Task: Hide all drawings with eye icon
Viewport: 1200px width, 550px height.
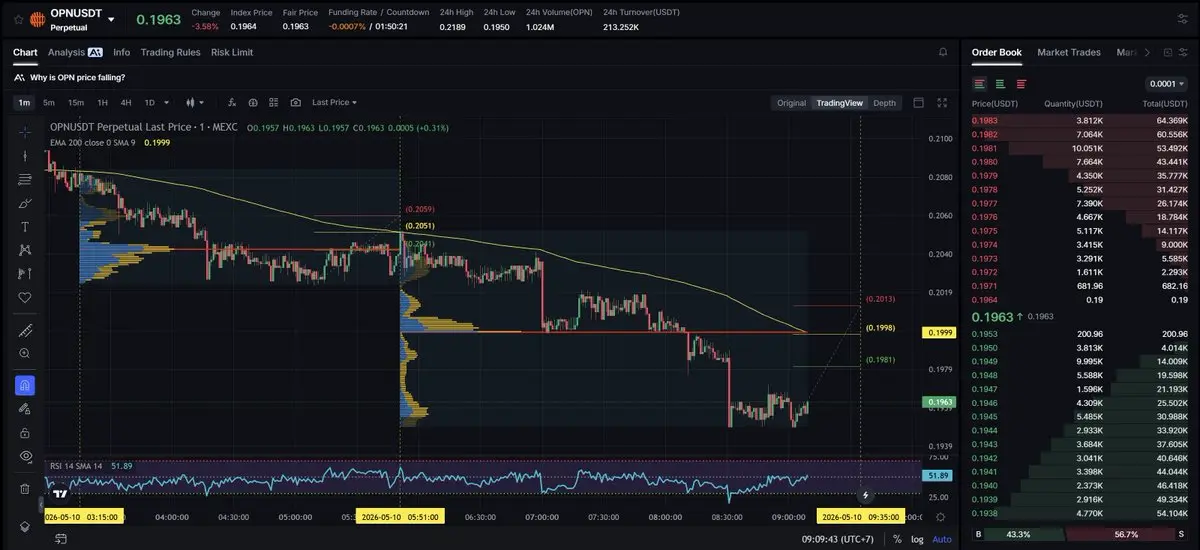Action: click(x=25, y=456)
